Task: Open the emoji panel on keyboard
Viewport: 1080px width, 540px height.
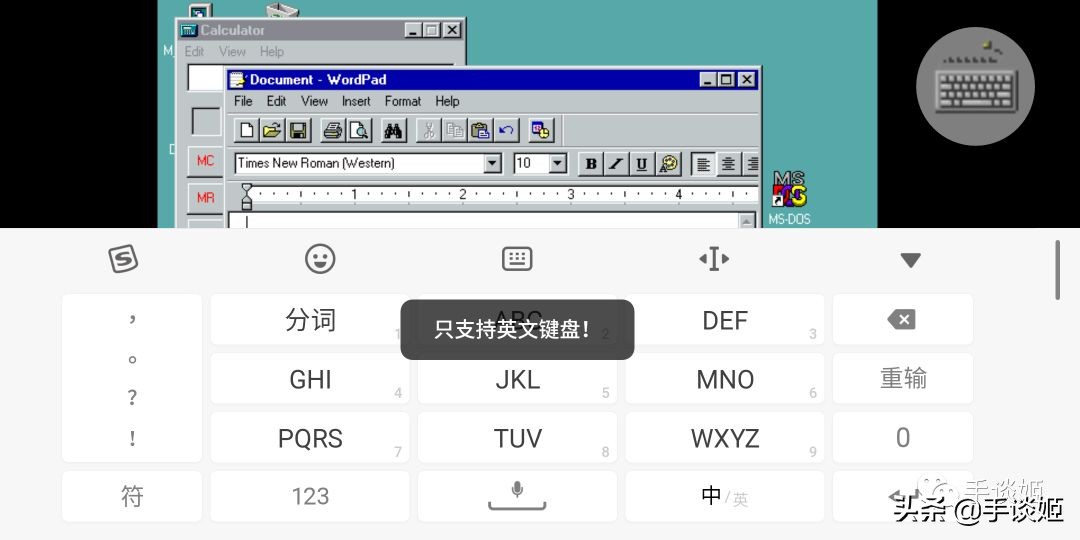Action: tap(320, 259)
